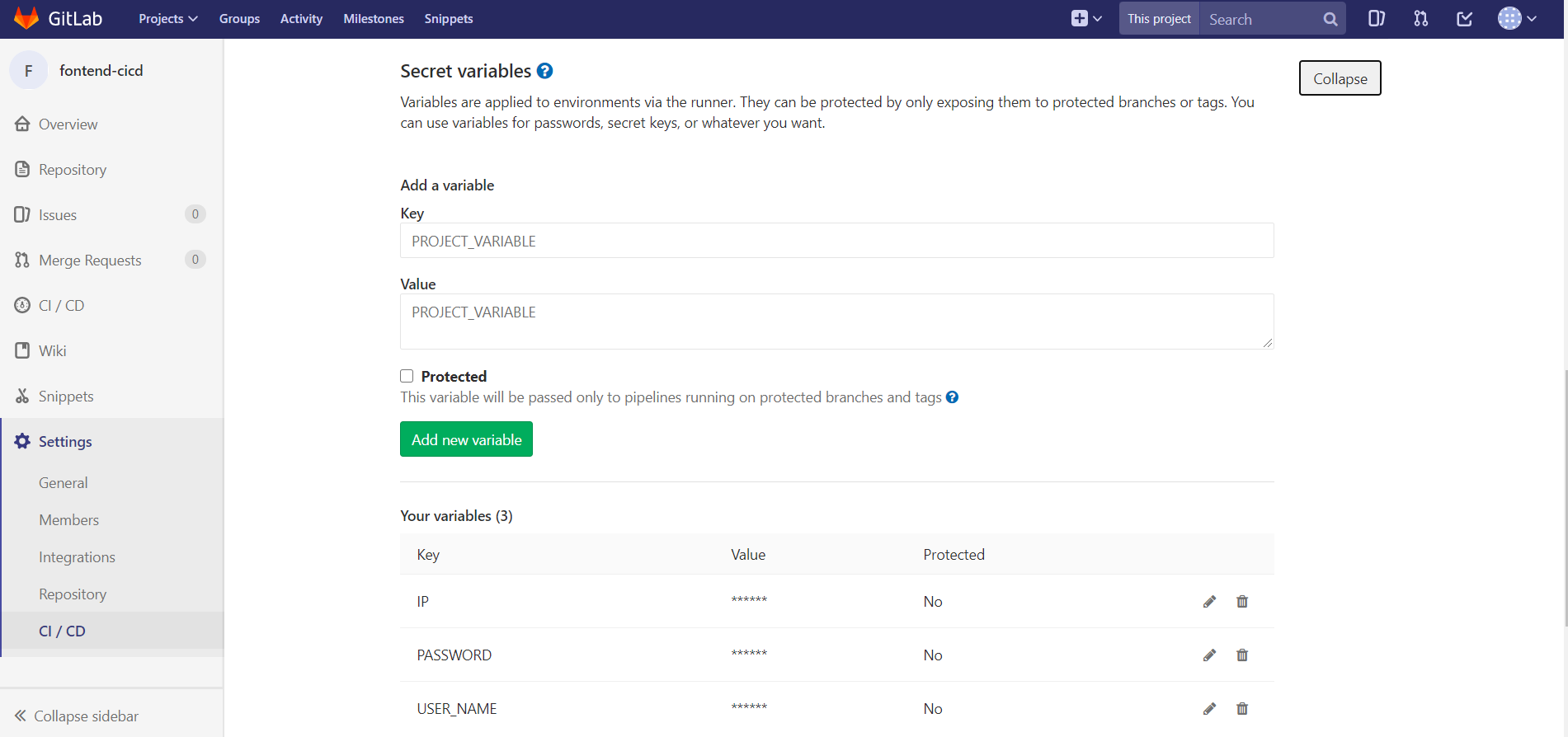1568x737 pixels.
Task: Click the page vertical scrollbar
Action: (1566, 498)
